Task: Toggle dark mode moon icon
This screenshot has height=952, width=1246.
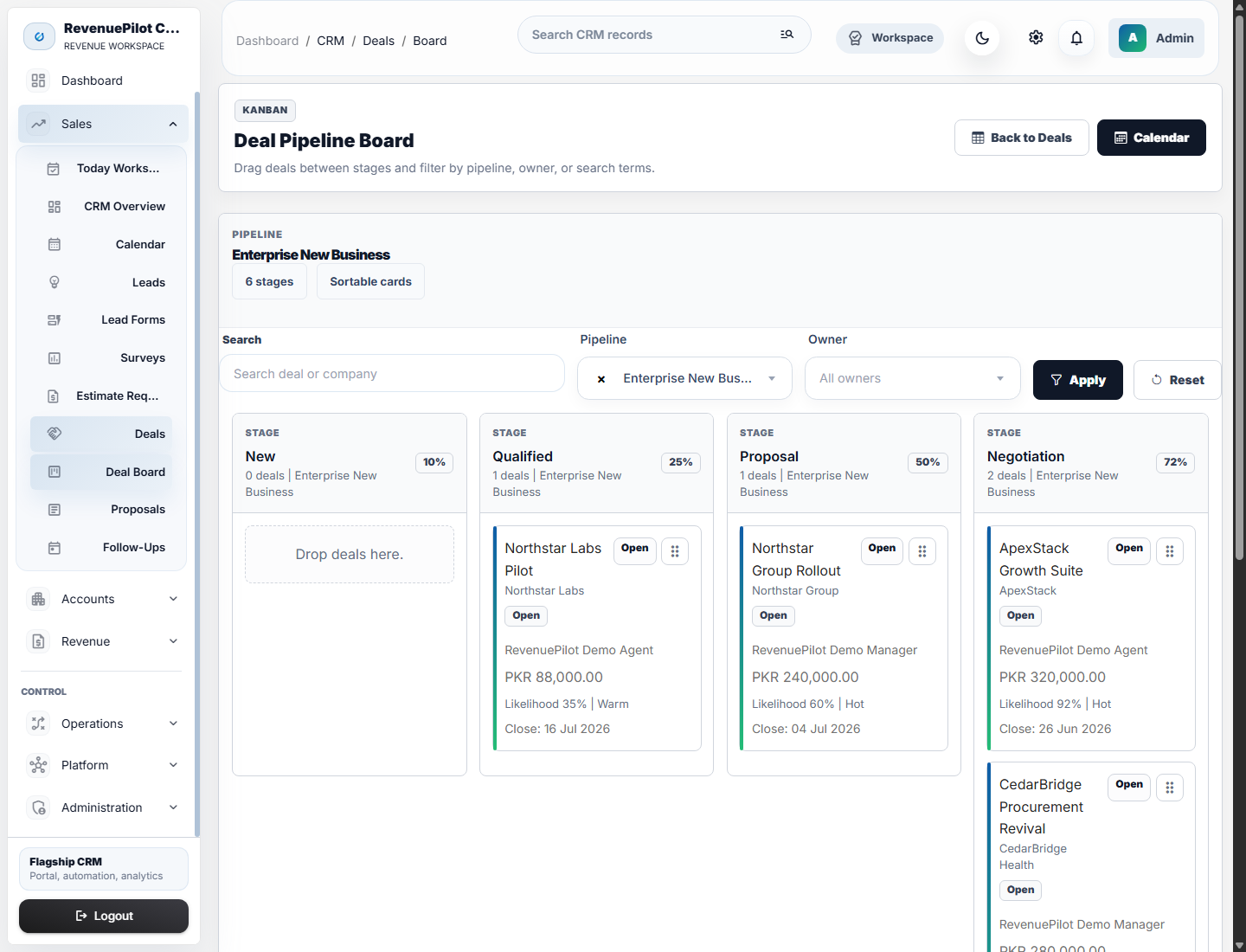Action: (982, 38)
